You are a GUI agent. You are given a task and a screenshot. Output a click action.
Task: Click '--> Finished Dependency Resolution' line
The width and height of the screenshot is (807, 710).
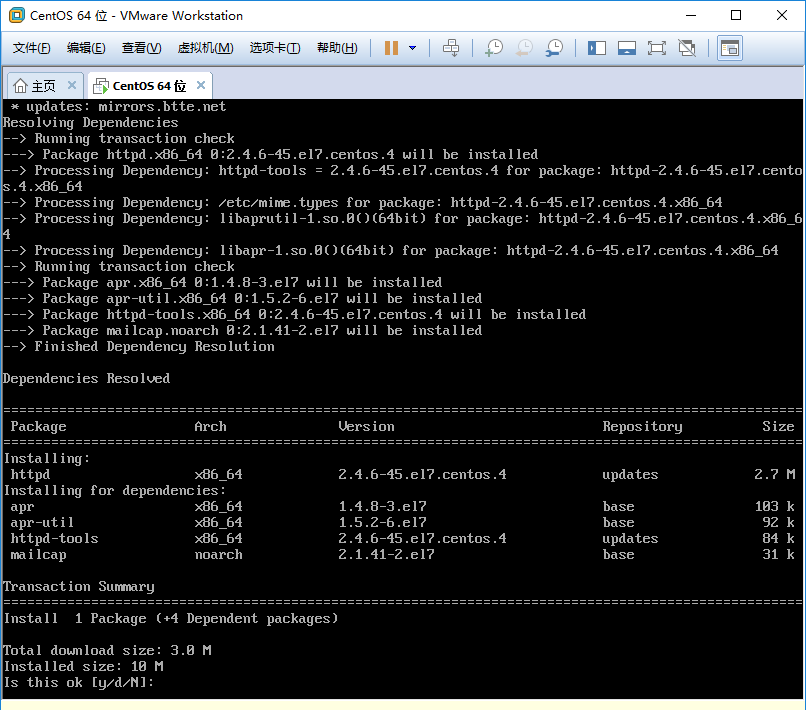[x=139, y=347]
